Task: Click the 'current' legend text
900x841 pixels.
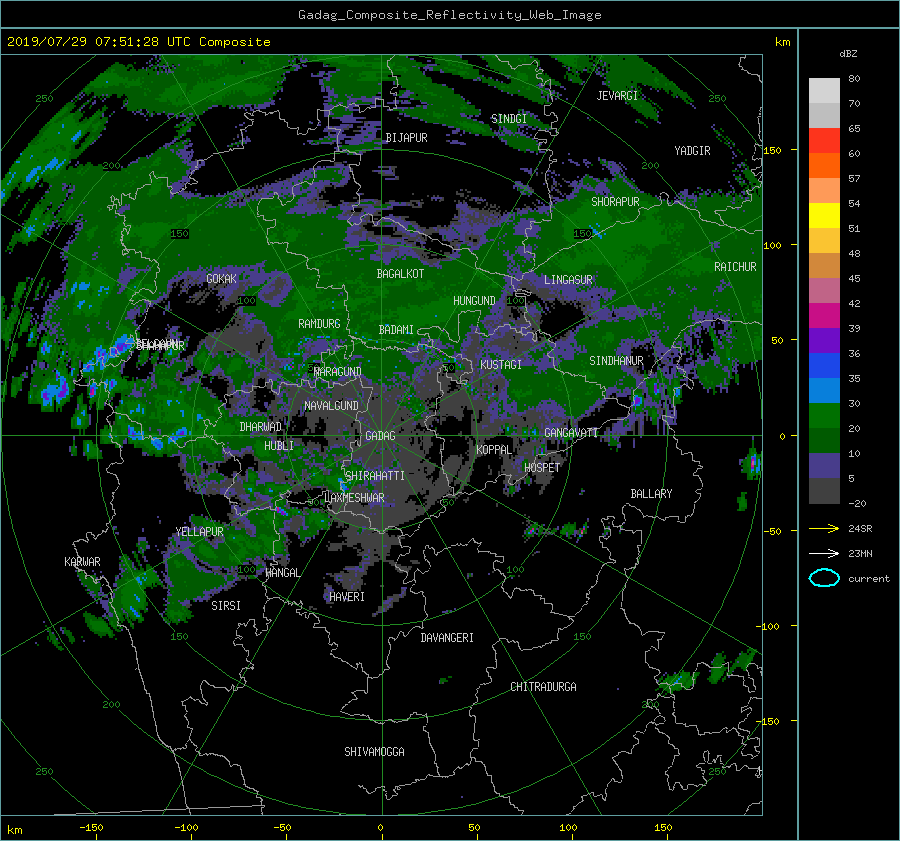Action: tap(869, 579)
